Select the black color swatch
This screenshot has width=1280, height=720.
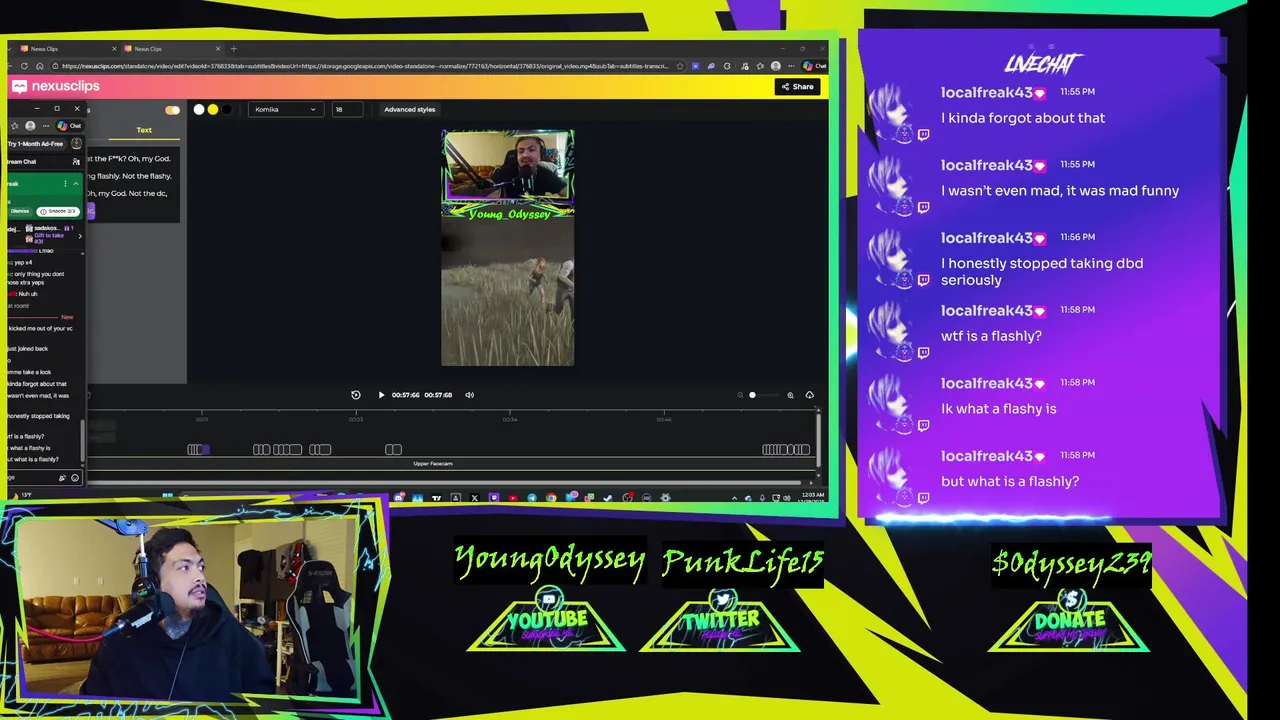pos(225,109)
